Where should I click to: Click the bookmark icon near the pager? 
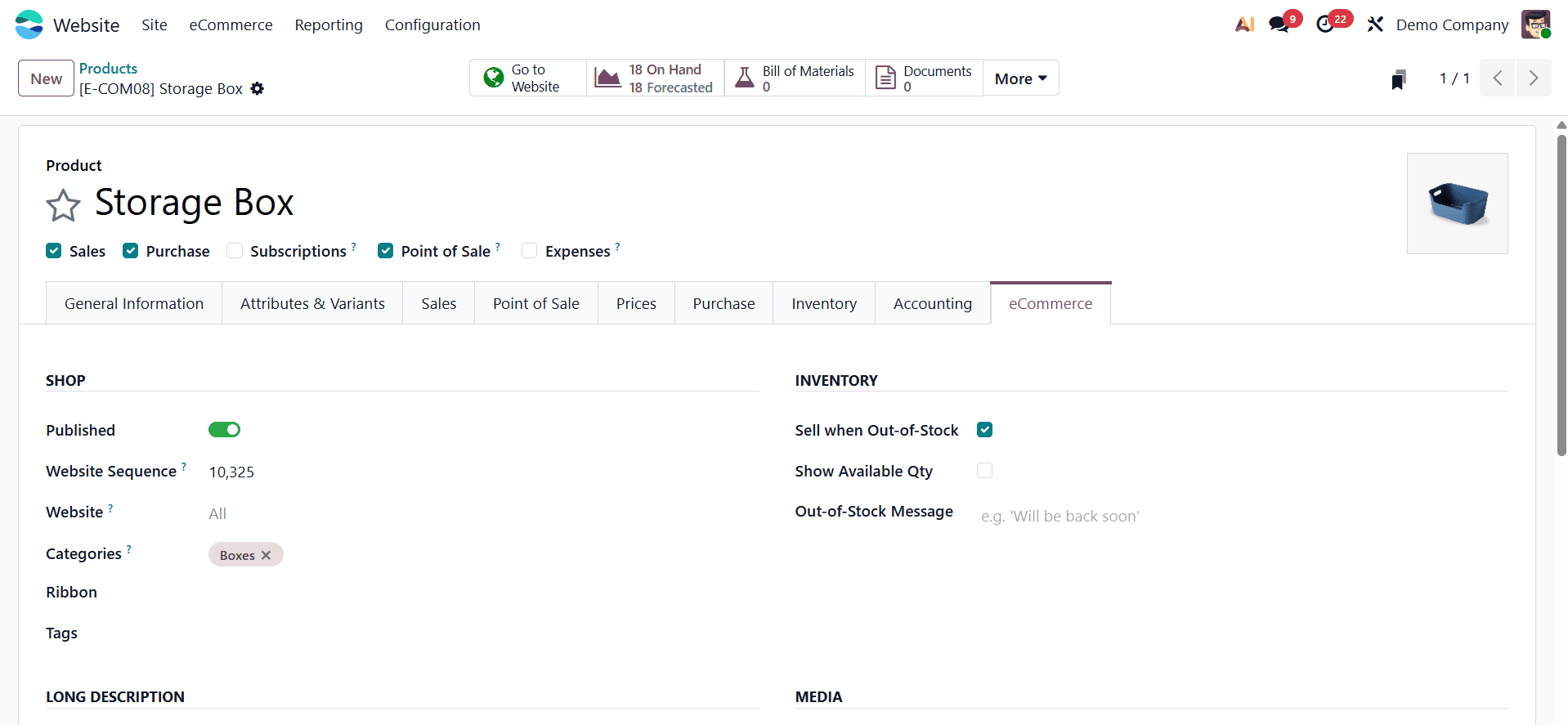[1399, 78]
